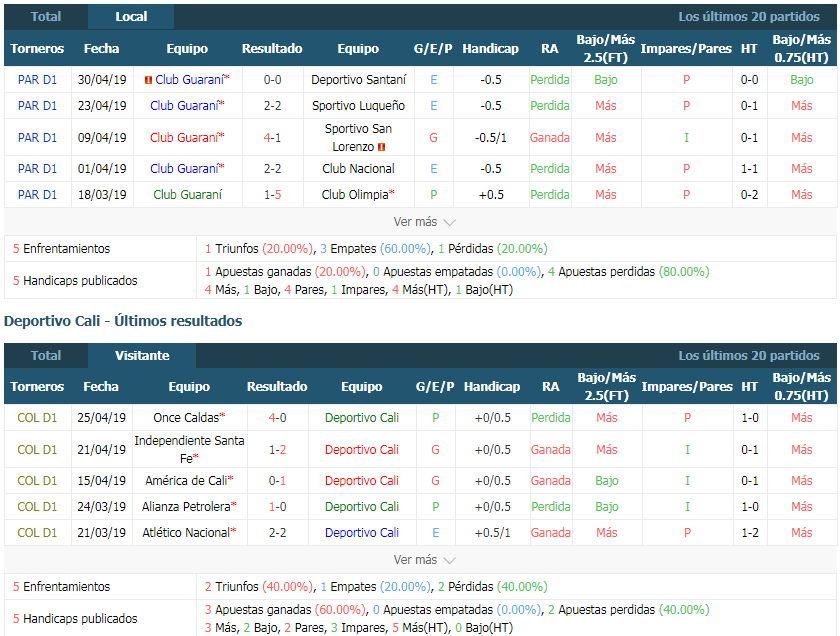Open América de Cali team link
Screen dimensions: 840x636
pyautogui.click(x=186, y=481)
